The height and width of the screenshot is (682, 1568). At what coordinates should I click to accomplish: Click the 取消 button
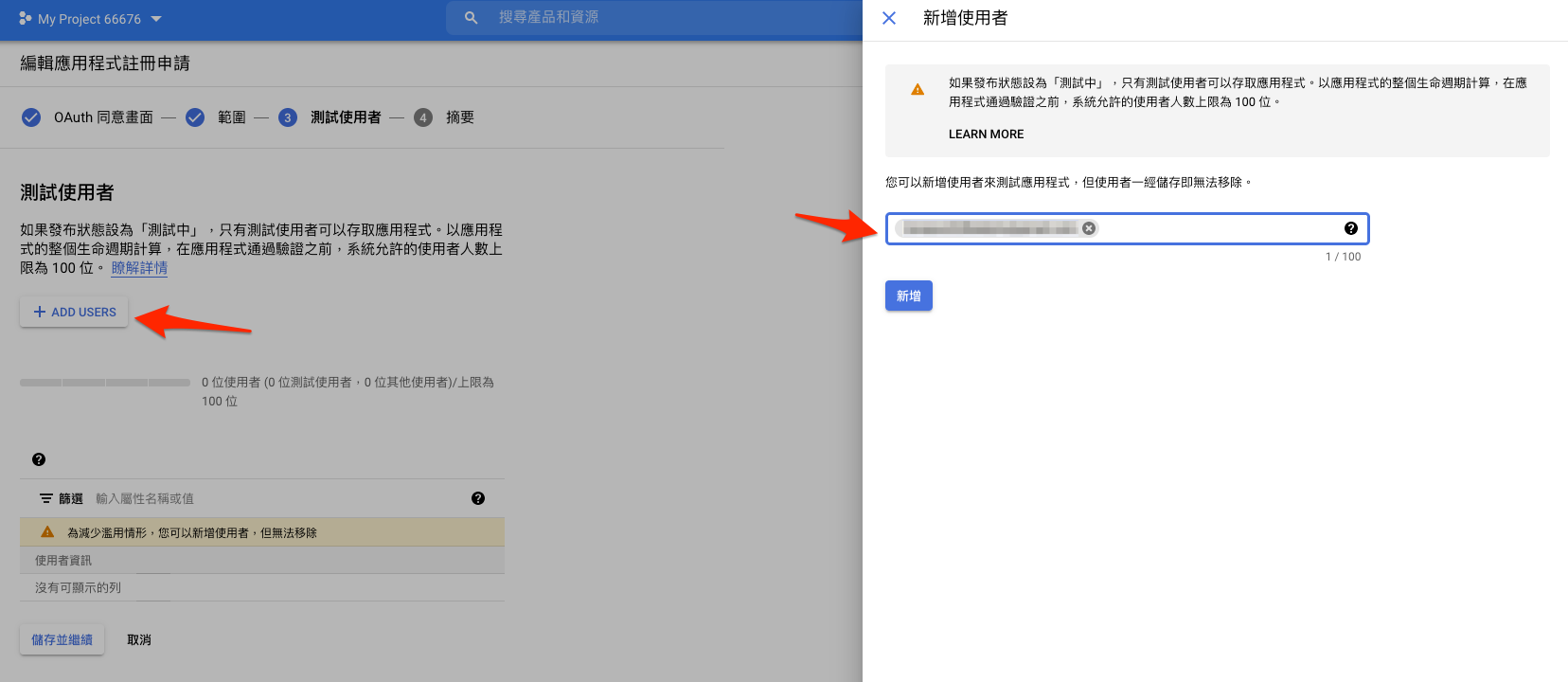(x=139, y=640)
